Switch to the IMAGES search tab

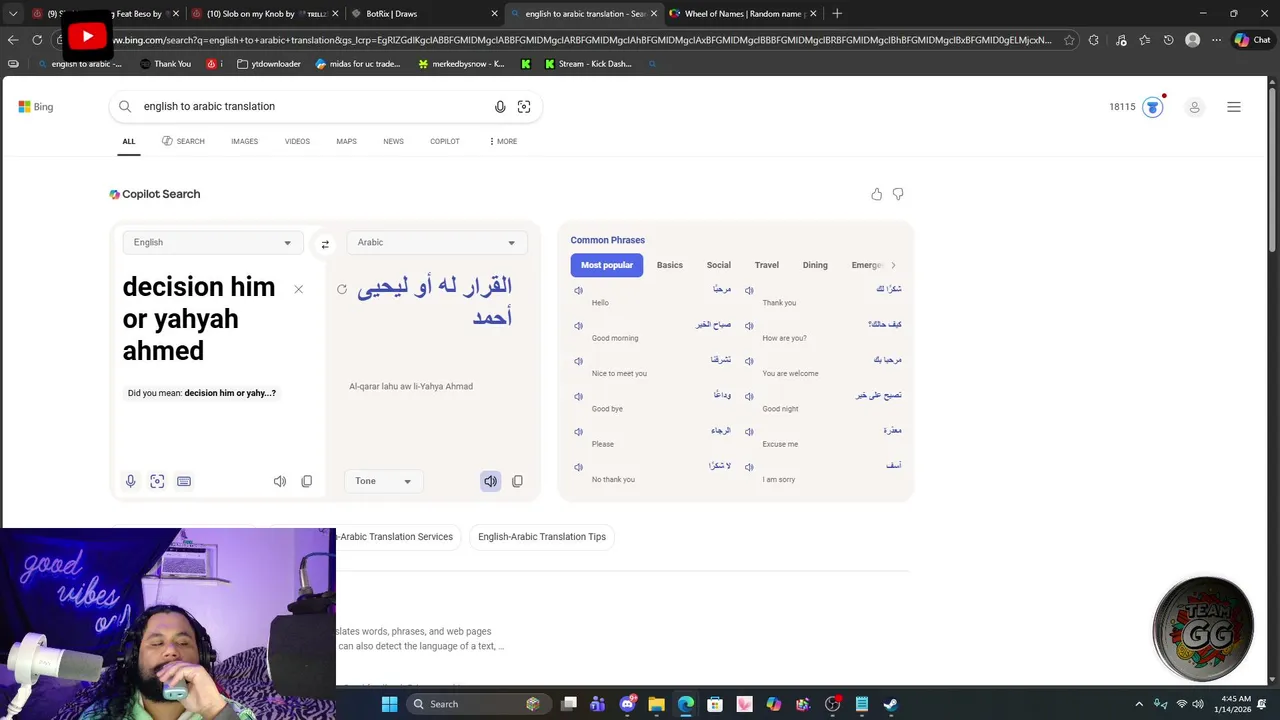244,141
